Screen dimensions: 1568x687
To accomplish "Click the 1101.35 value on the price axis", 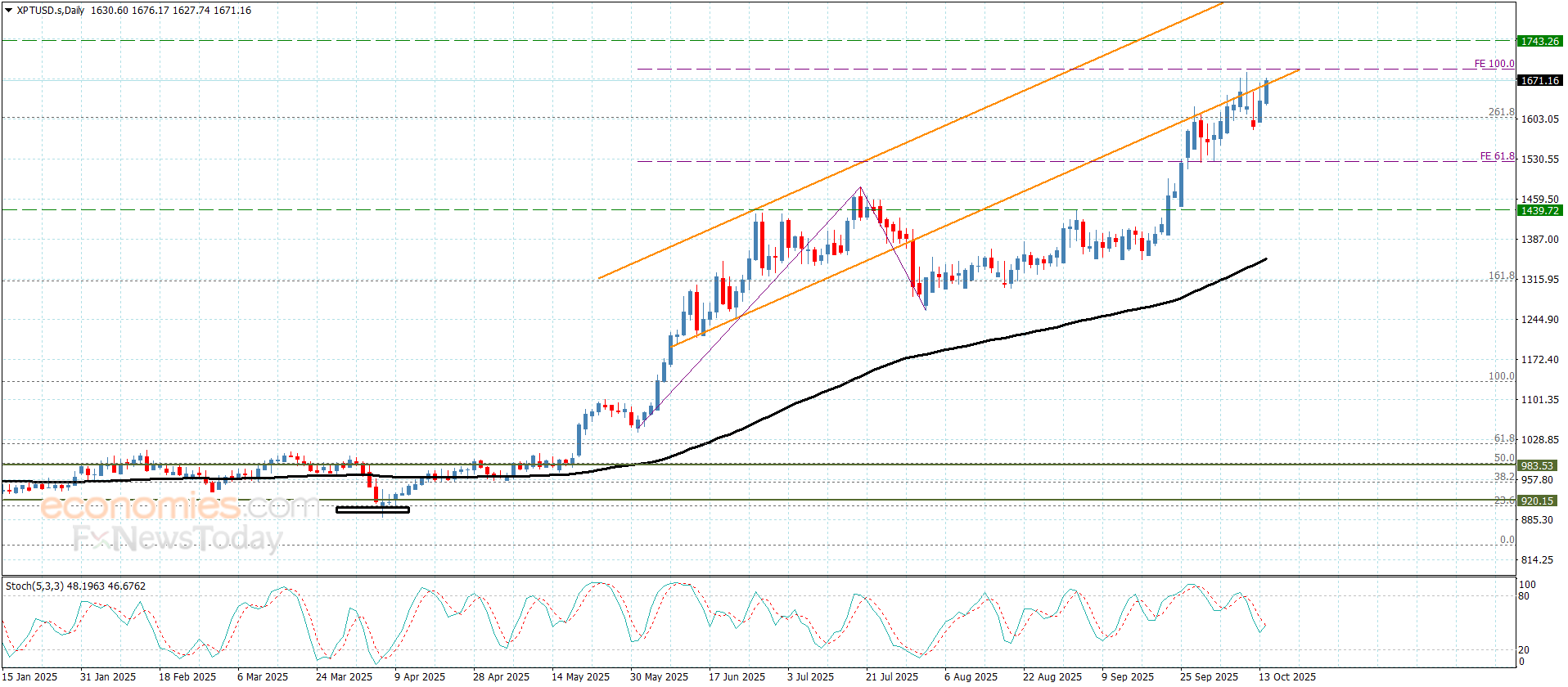I will 1539,400.
